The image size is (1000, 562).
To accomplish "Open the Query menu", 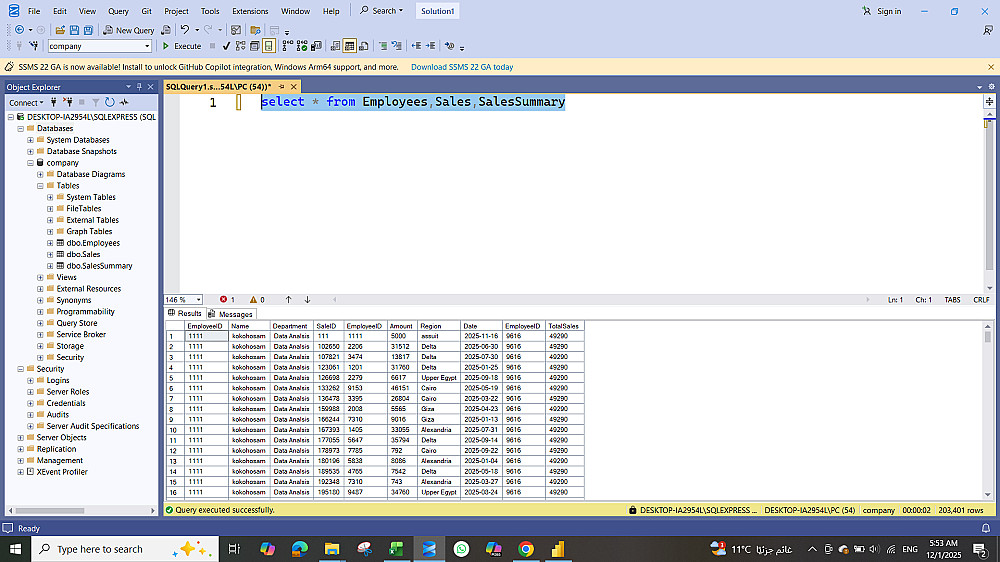I will (x=118, y=11).
